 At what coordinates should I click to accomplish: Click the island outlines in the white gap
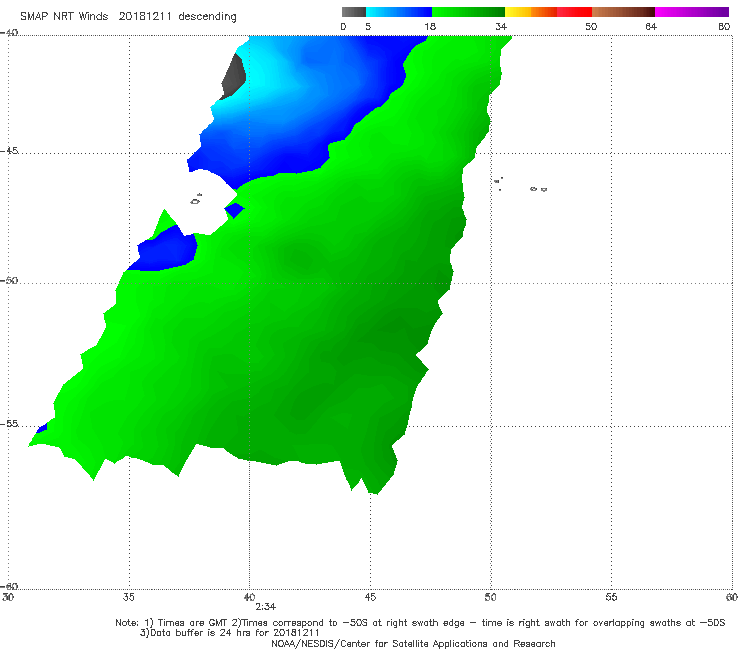196,199
